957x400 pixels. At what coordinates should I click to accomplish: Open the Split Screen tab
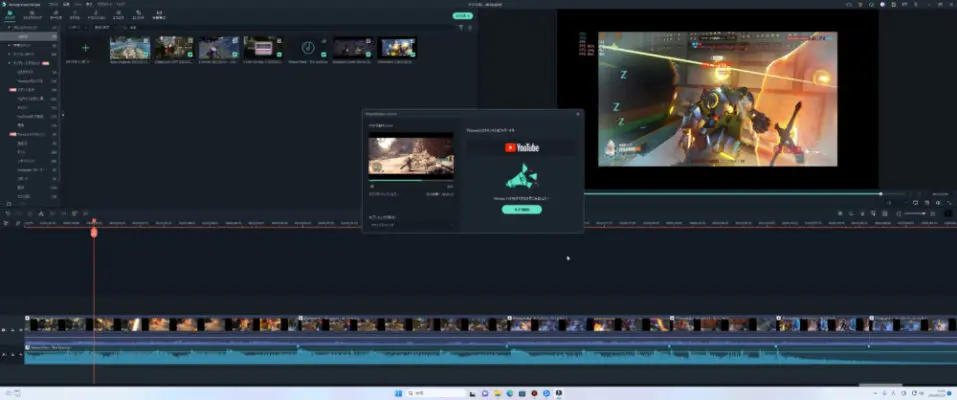tap(159, 15)
